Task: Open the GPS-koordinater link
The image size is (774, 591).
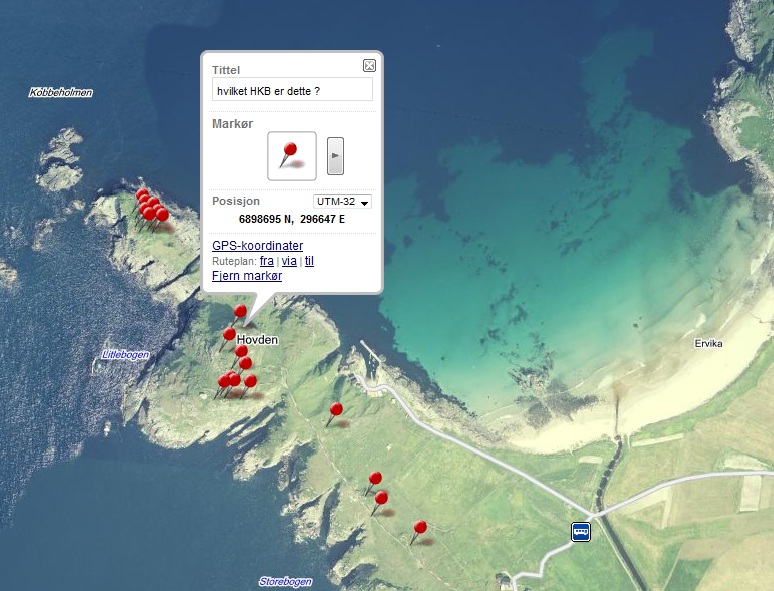Action: pos(257,246)
